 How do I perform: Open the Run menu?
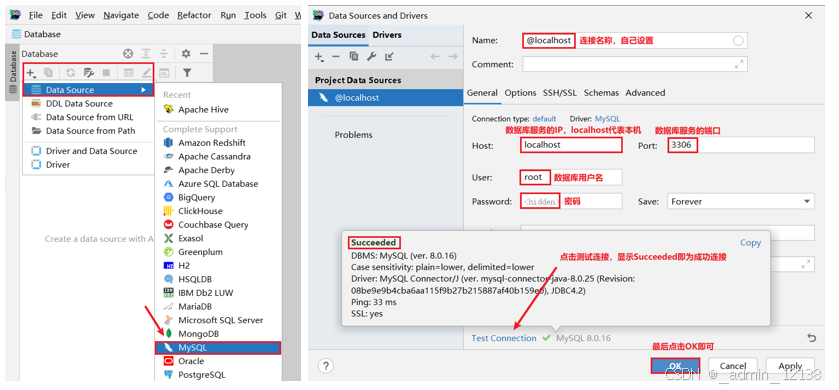pyautogui.click(x=228, y=15)
